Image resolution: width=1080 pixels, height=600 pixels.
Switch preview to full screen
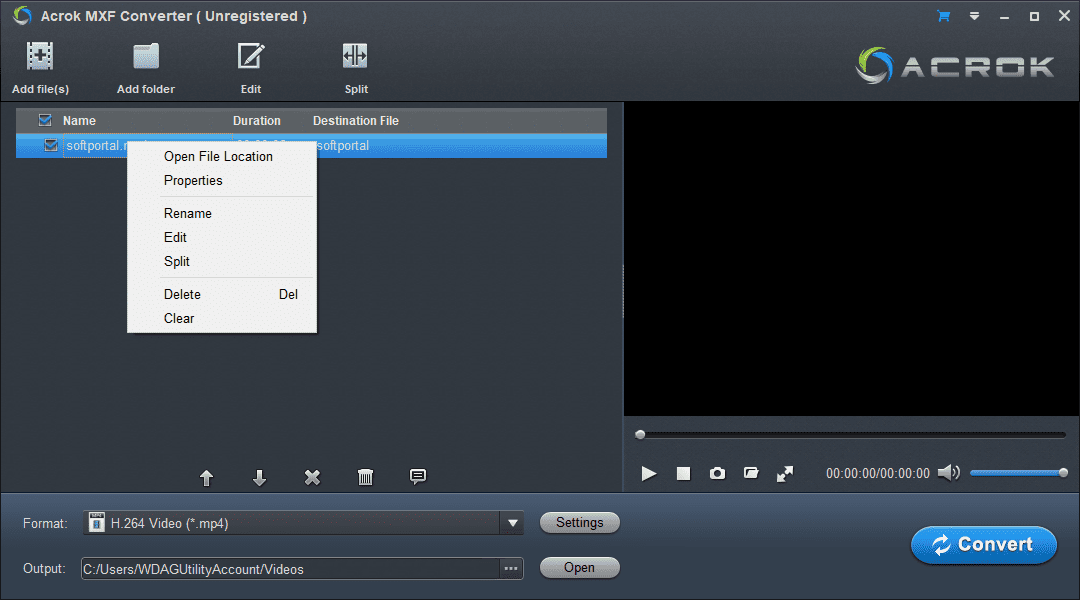[785, 474]
